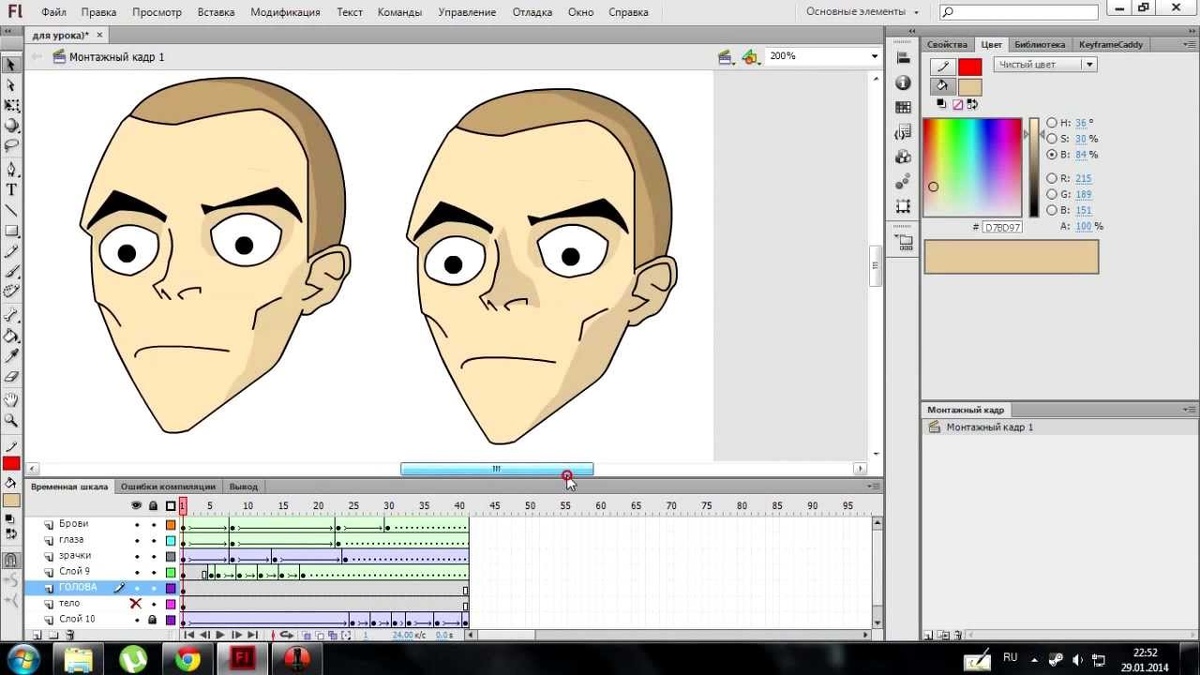This screenshot has width=1200, height=675.
Task: Pick the Lasso tool
Action: point(12,144)
